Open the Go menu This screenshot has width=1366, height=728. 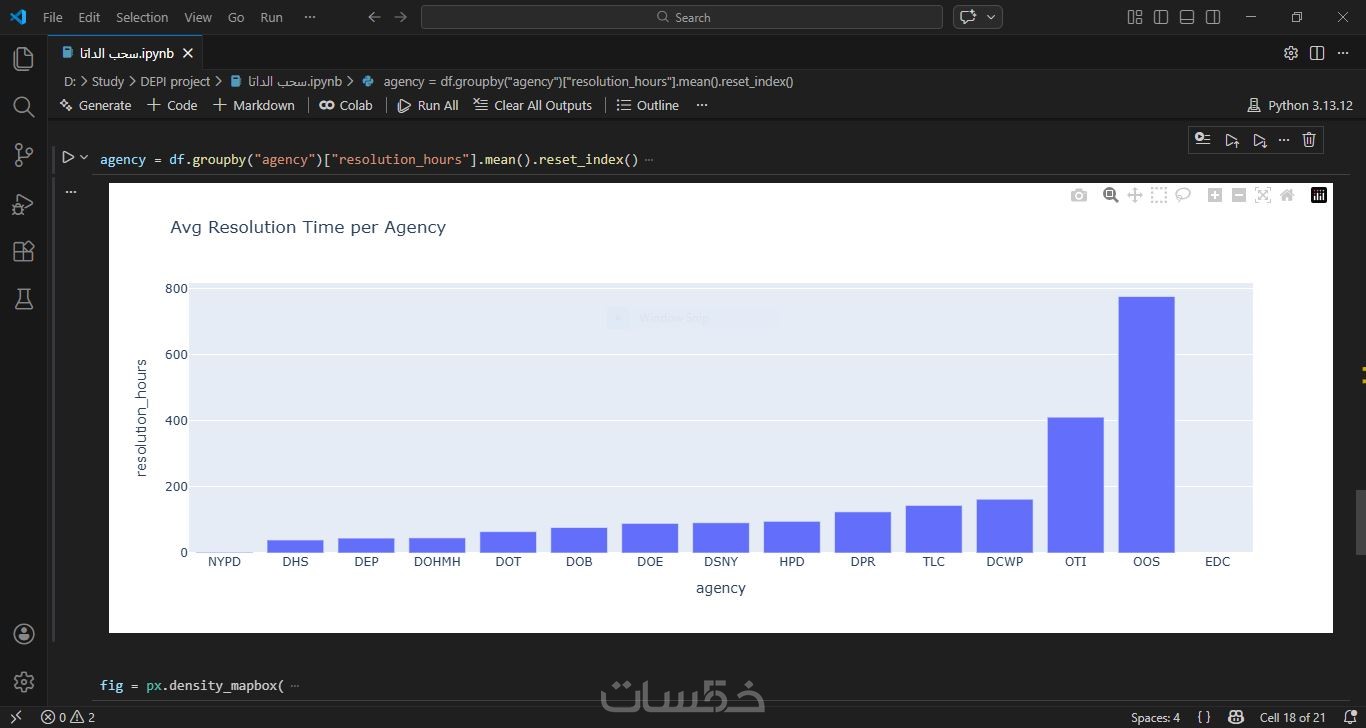pyautogui.click(x=236, y=17)
